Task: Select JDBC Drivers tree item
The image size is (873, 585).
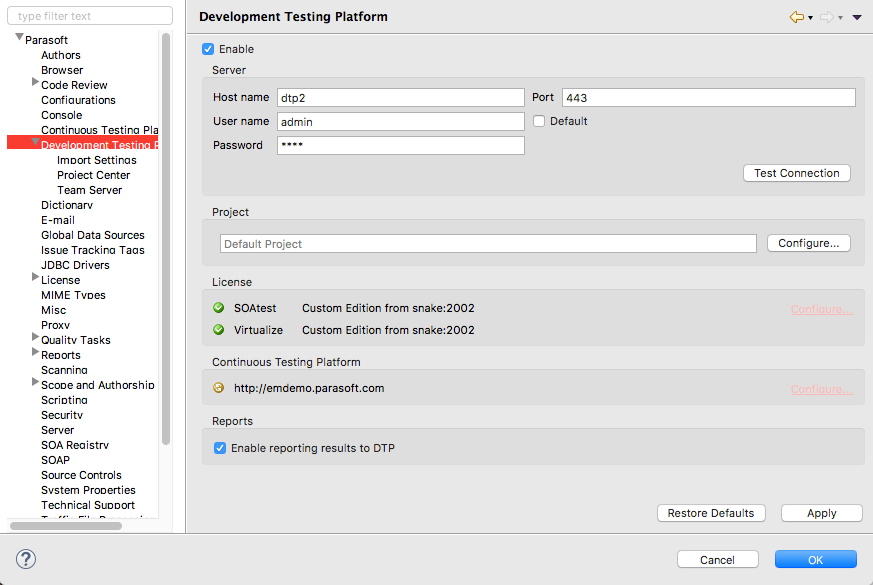Action: [75, 266]
